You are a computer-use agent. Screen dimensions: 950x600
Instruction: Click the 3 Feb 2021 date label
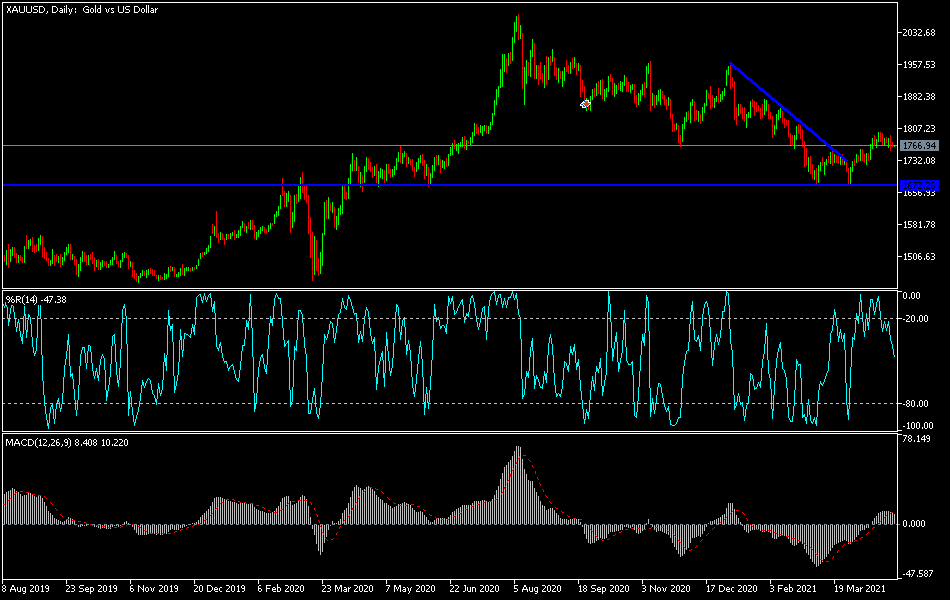(793, 588)
